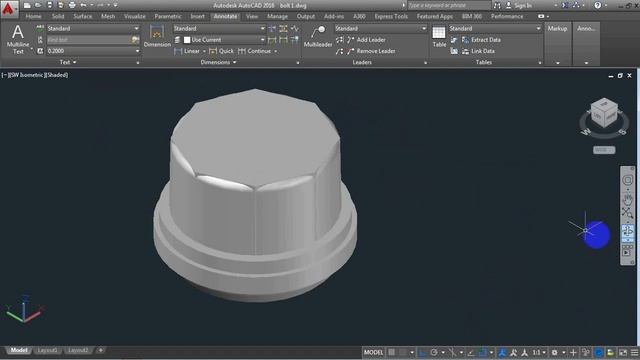Switch to the Layout1 tab

[x=47, y=350]
